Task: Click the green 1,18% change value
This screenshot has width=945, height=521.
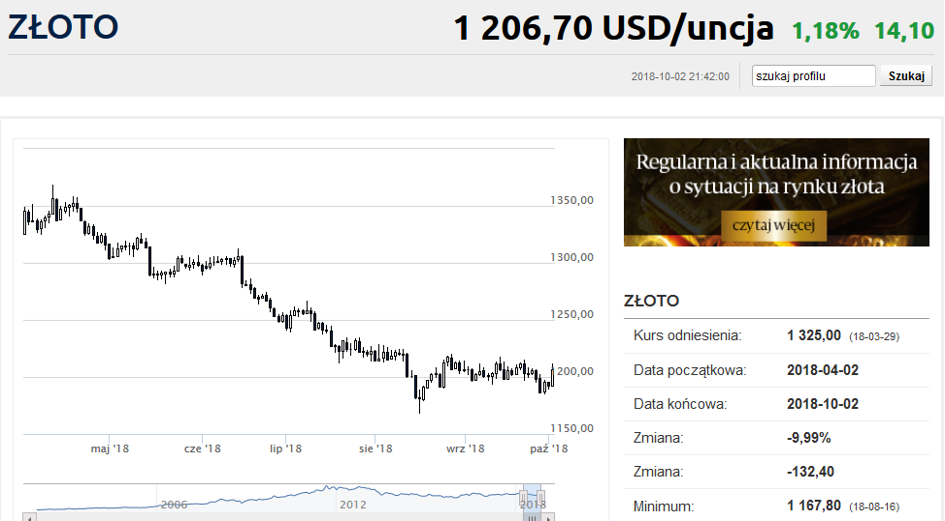Action: [x=825, y=31]
